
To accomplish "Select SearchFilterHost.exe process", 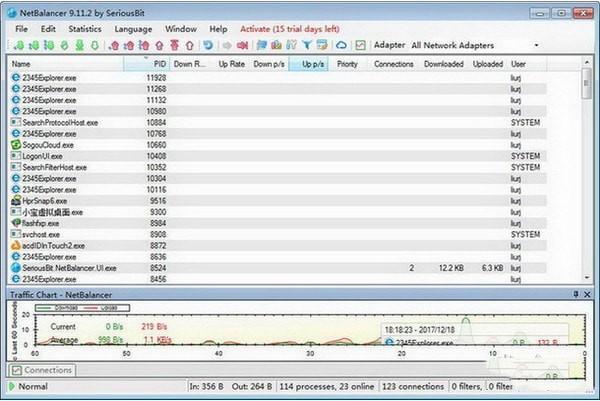I will [x=278, y=167].
